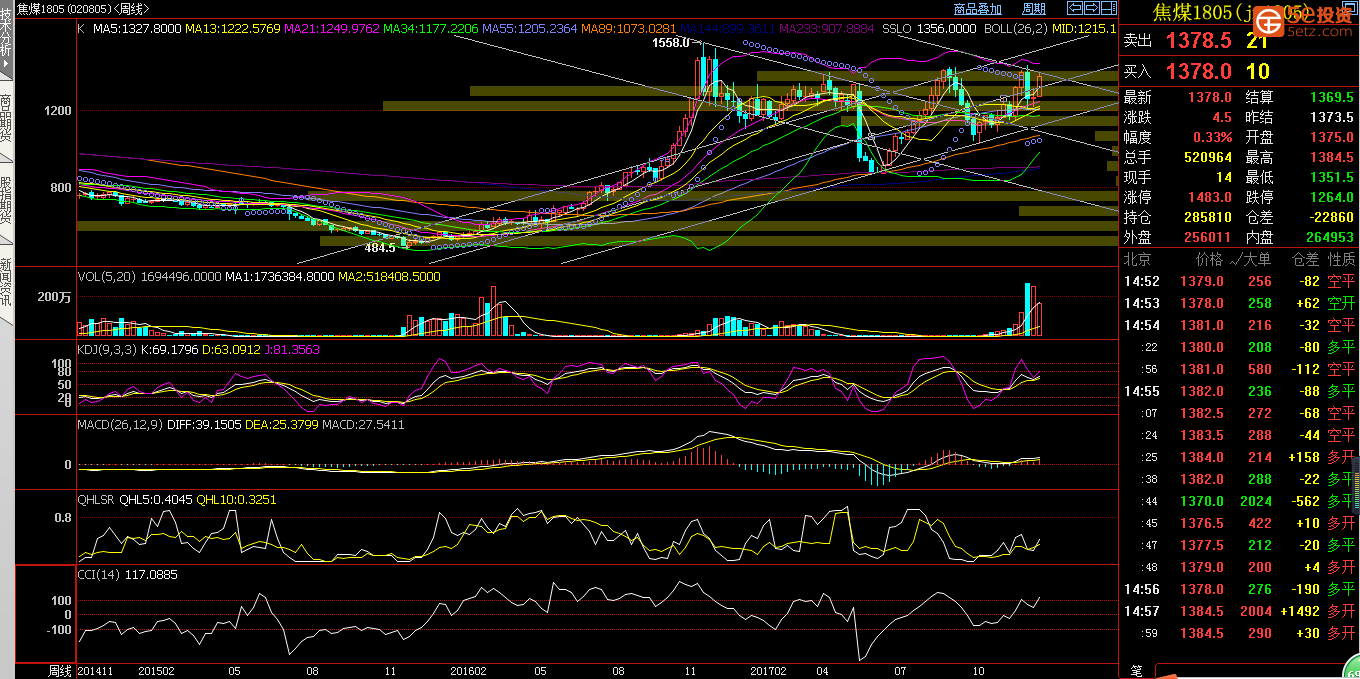Click the 开盘 value 1375.0
This screenshot has width=1360, height=679.
coord(1333,137)
